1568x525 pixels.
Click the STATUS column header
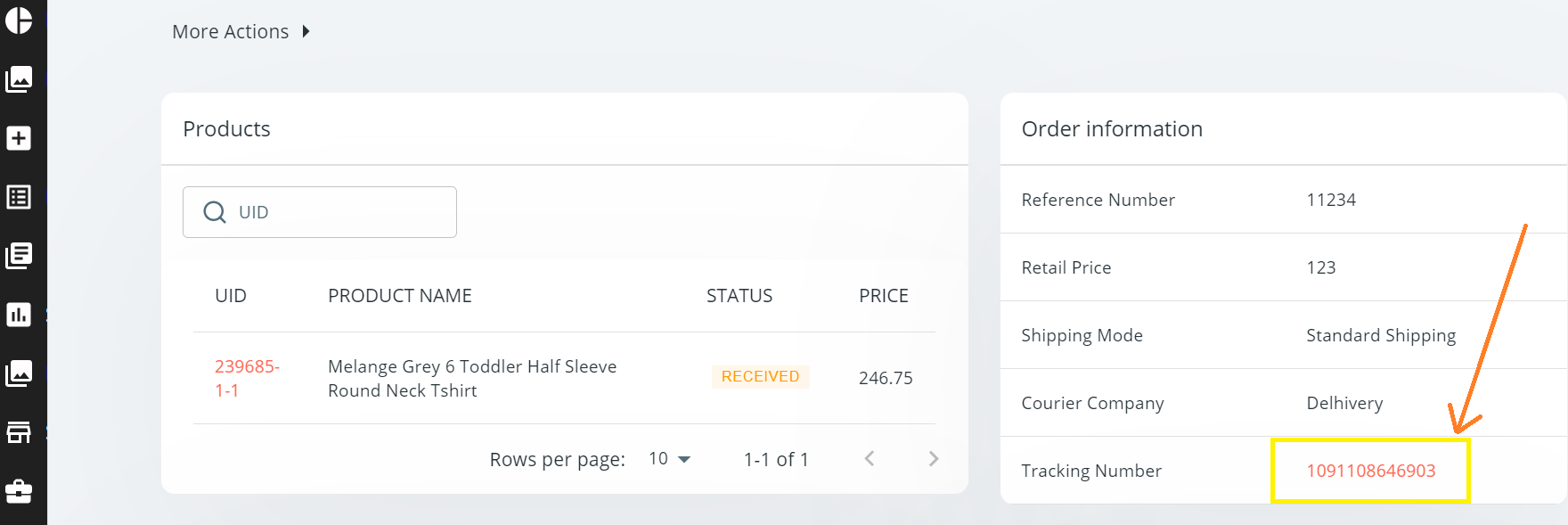coord(739,296)
